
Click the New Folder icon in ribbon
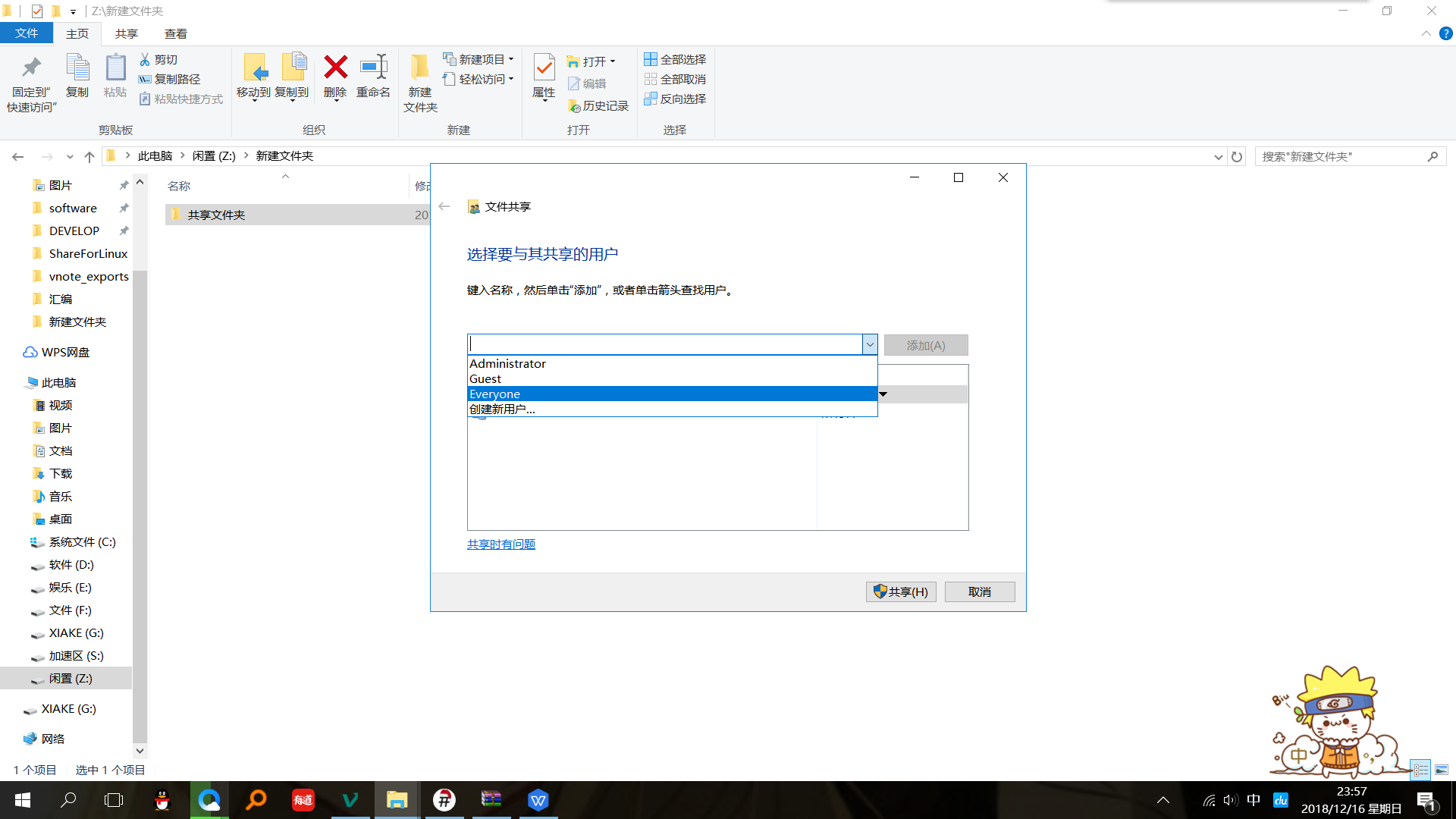[x=419, y=68]
